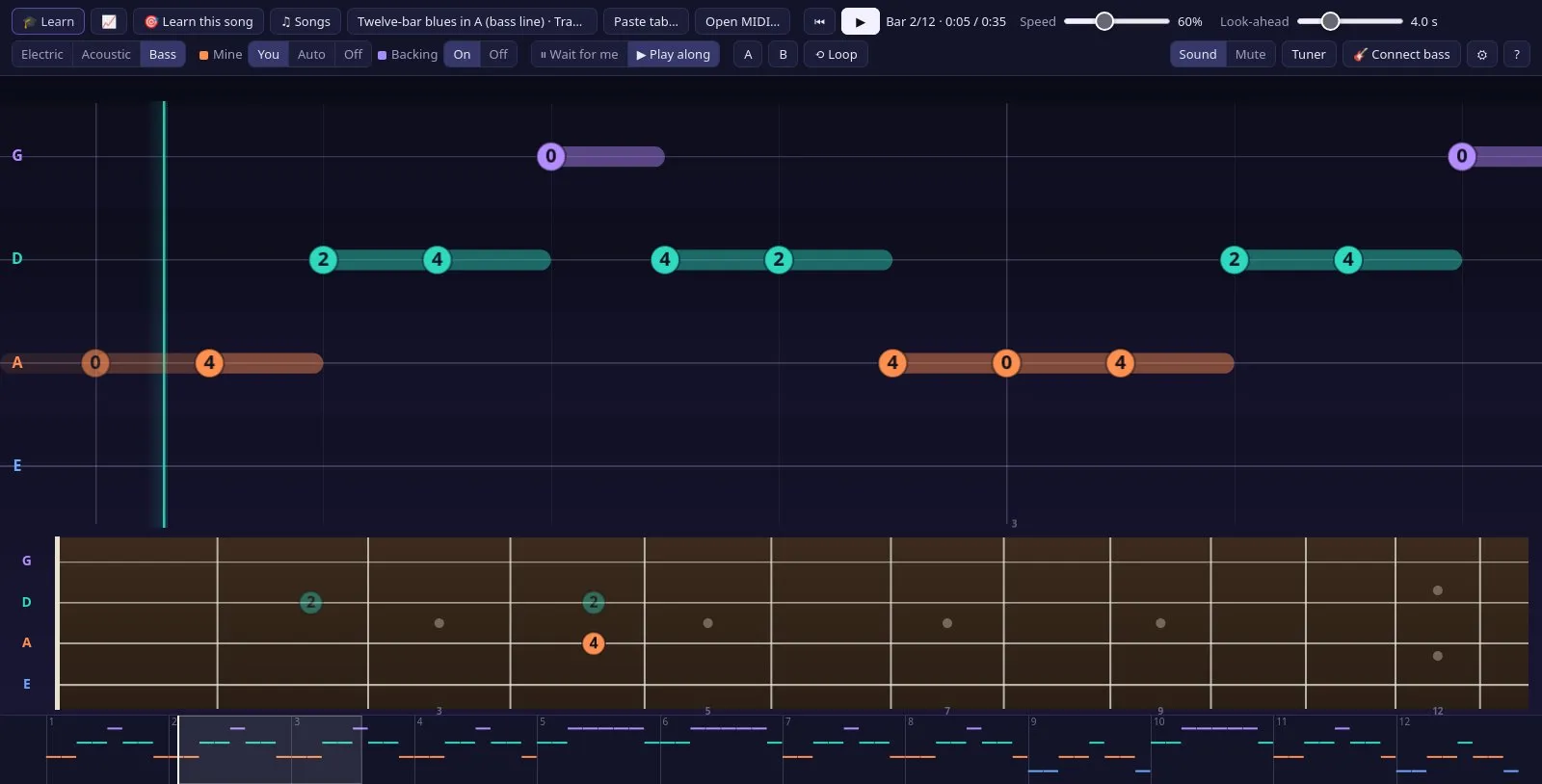Adjust the Look-ahead slider
Image resolution: width=1542 pixels, height=784 pixels.
pos(1349,21)
